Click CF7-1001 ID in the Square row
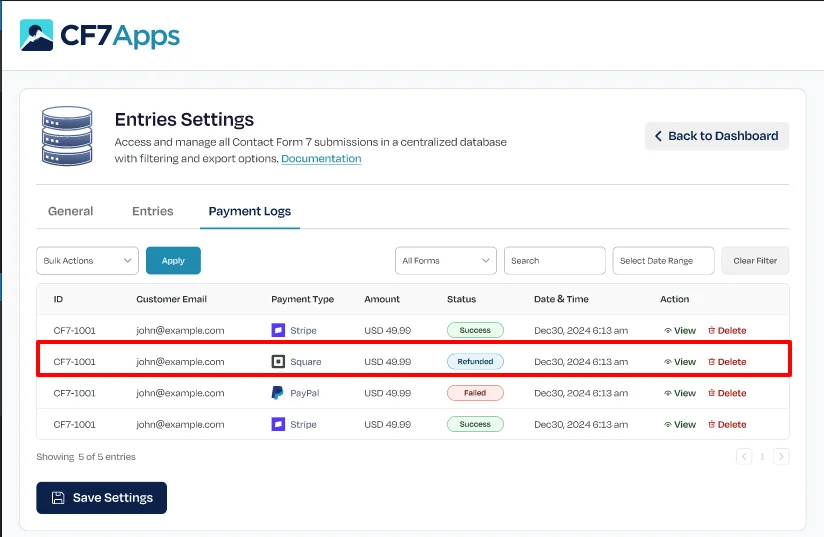This screenshot has height=537, width=824. [75, 362]
